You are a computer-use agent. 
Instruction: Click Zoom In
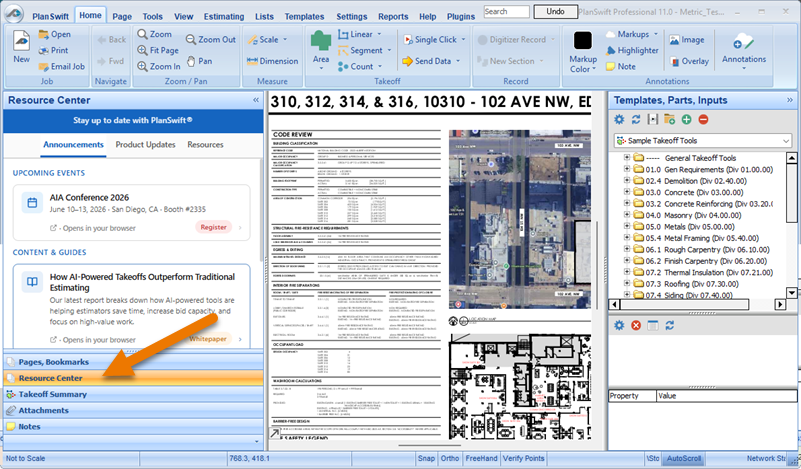pyautogui.click(x=159, y=66)
